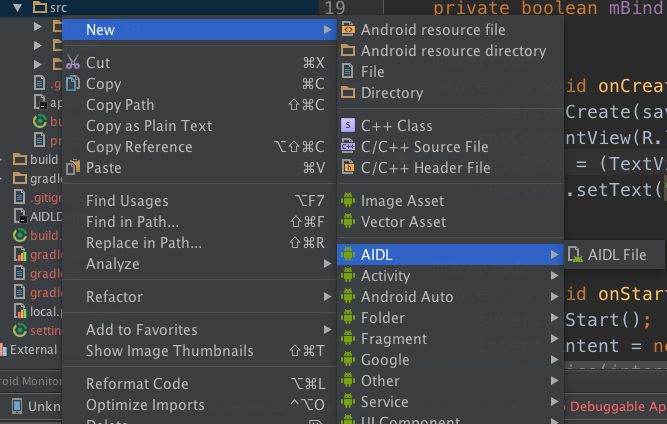The width and height of the screenshot is (667, 424).
Task: Choose C/C++ Header File option
Action: [425, 168]
